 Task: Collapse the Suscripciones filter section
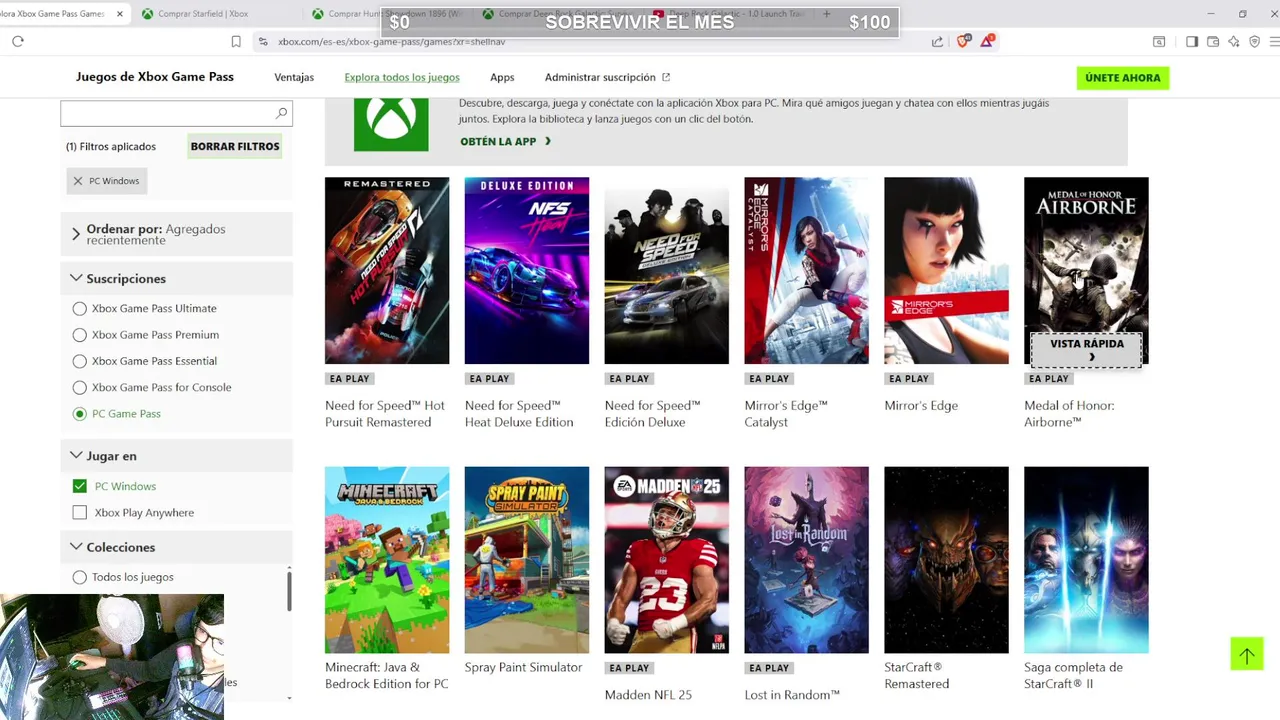coord(176,278)
